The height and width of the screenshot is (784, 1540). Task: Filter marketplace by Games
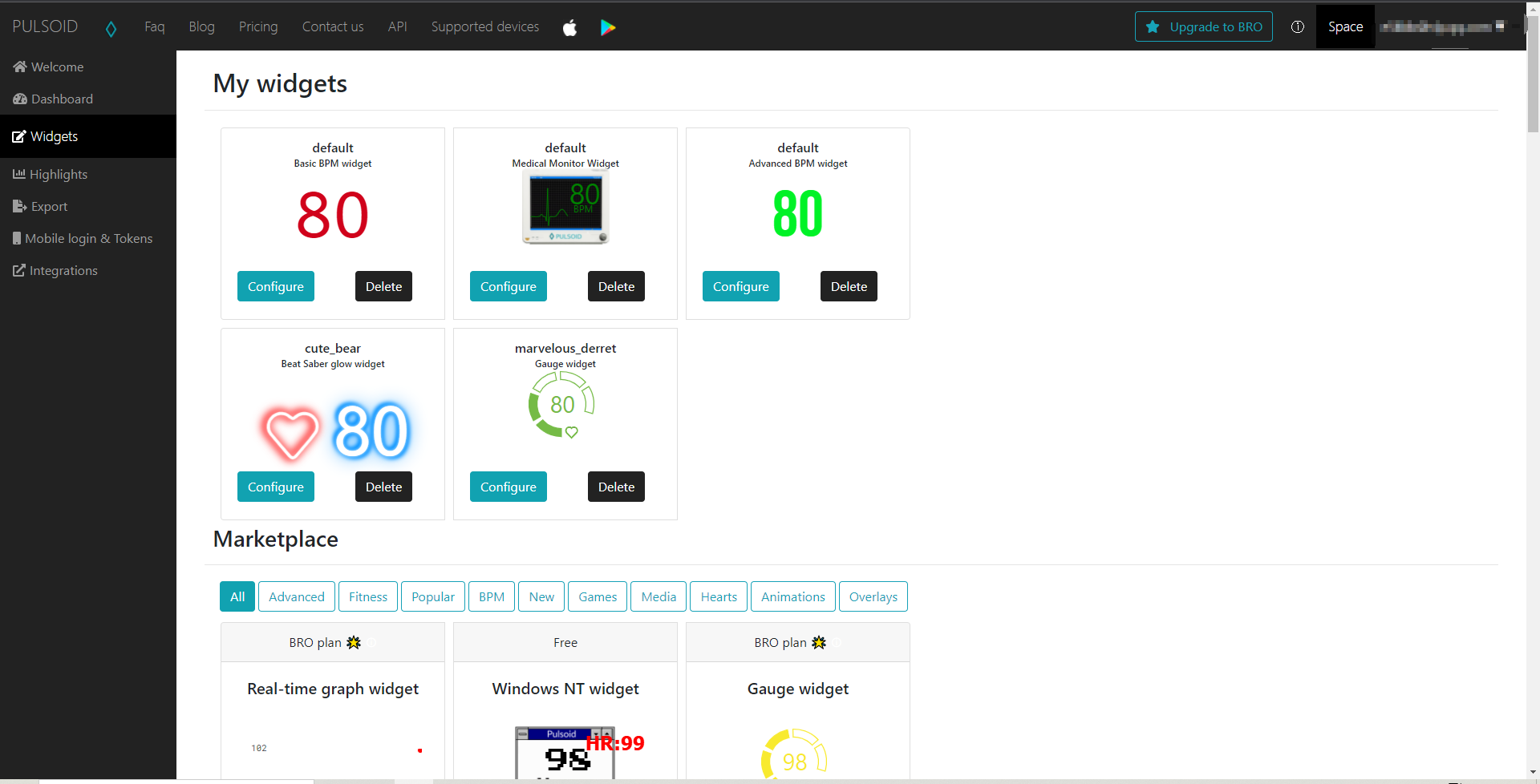pos(598,596)
